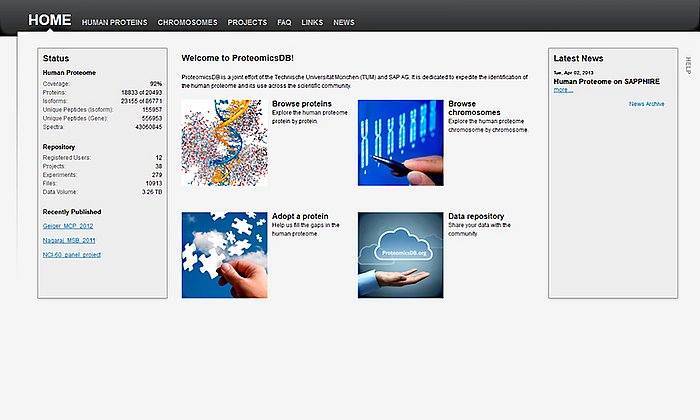Open NCI-60_panel_project link

tap(71, 254)
